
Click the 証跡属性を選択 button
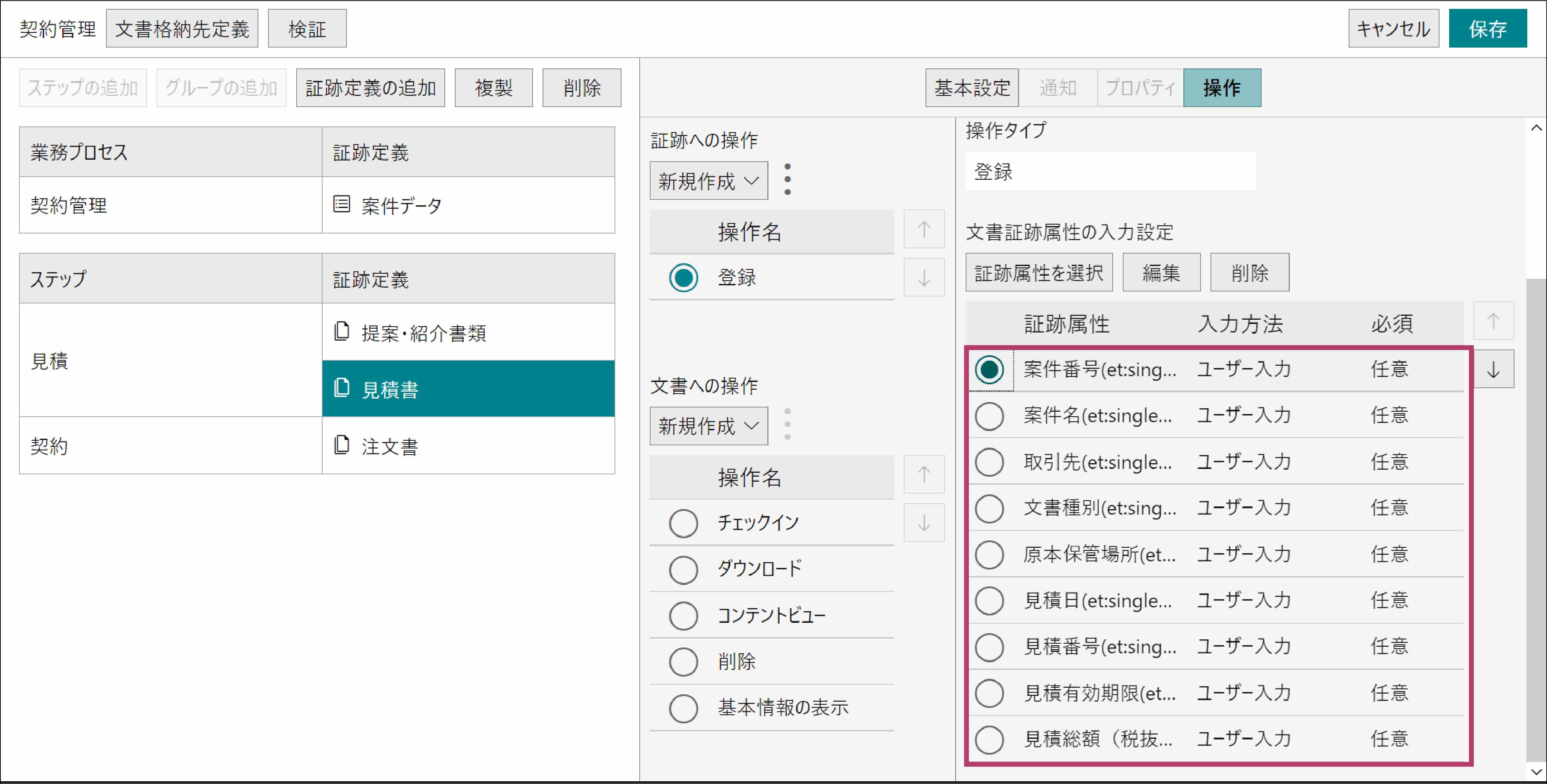pos(1039,272)
